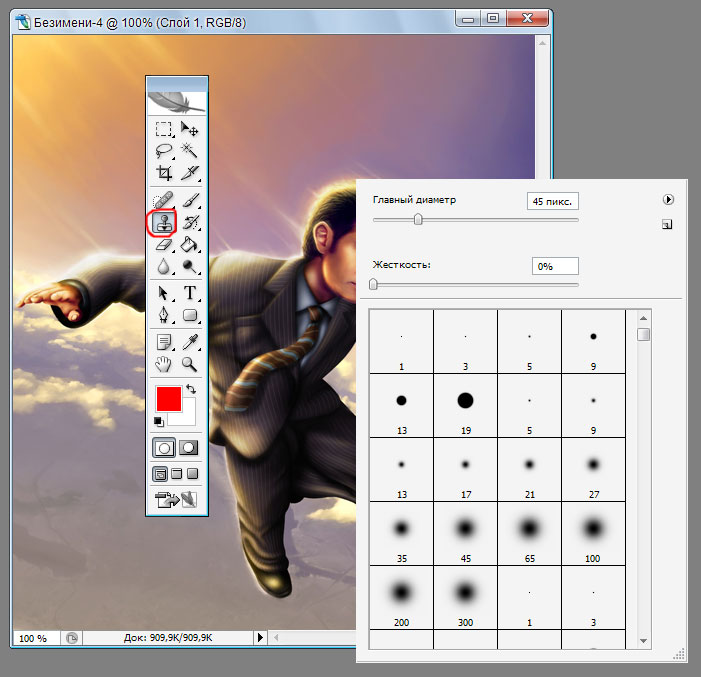
Task: Choose the Lasso tool
Action: point(163,151)
